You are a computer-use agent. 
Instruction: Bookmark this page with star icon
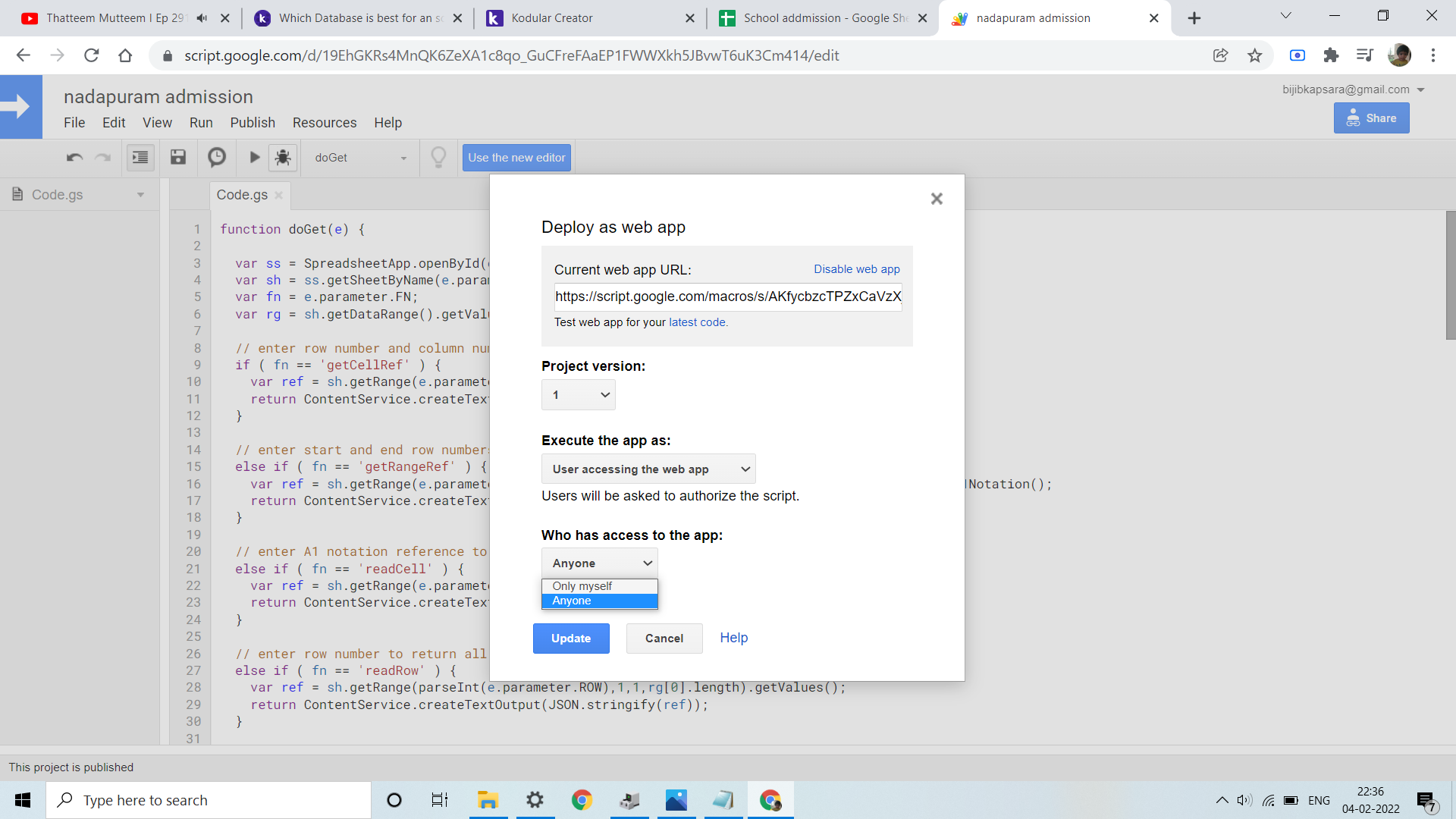[1255, 55]
